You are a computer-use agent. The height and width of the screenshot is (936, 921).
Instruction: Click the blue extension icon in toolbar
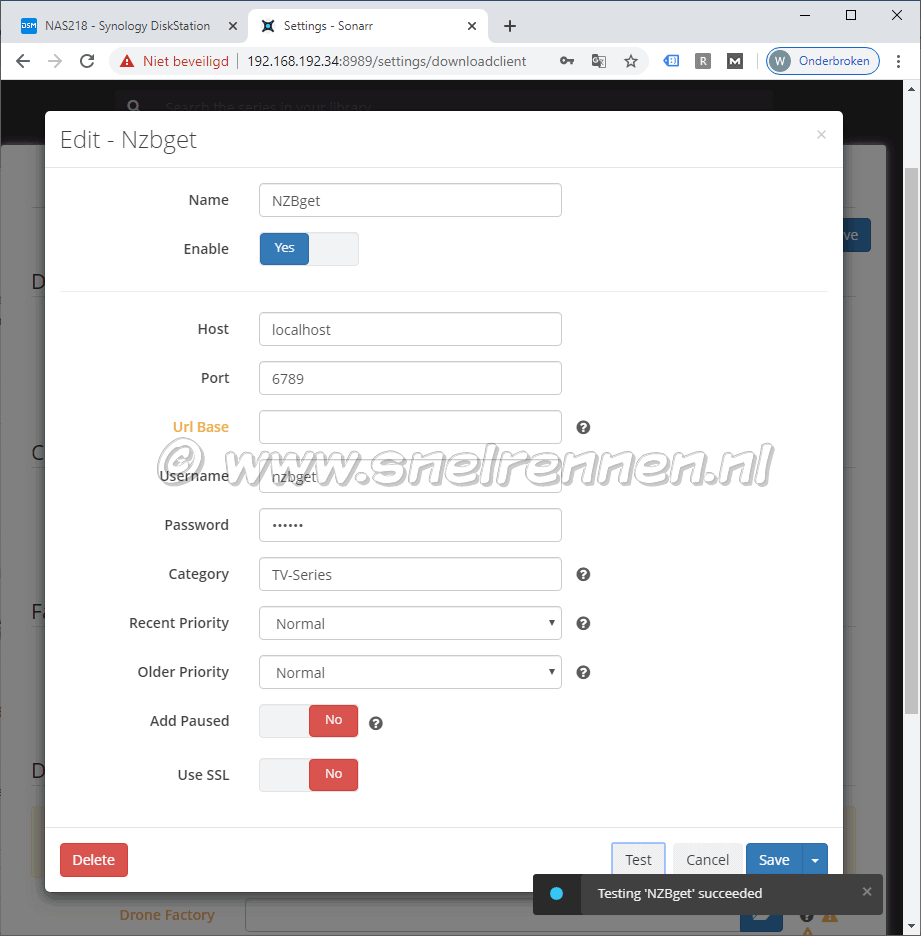coord(672,61)
